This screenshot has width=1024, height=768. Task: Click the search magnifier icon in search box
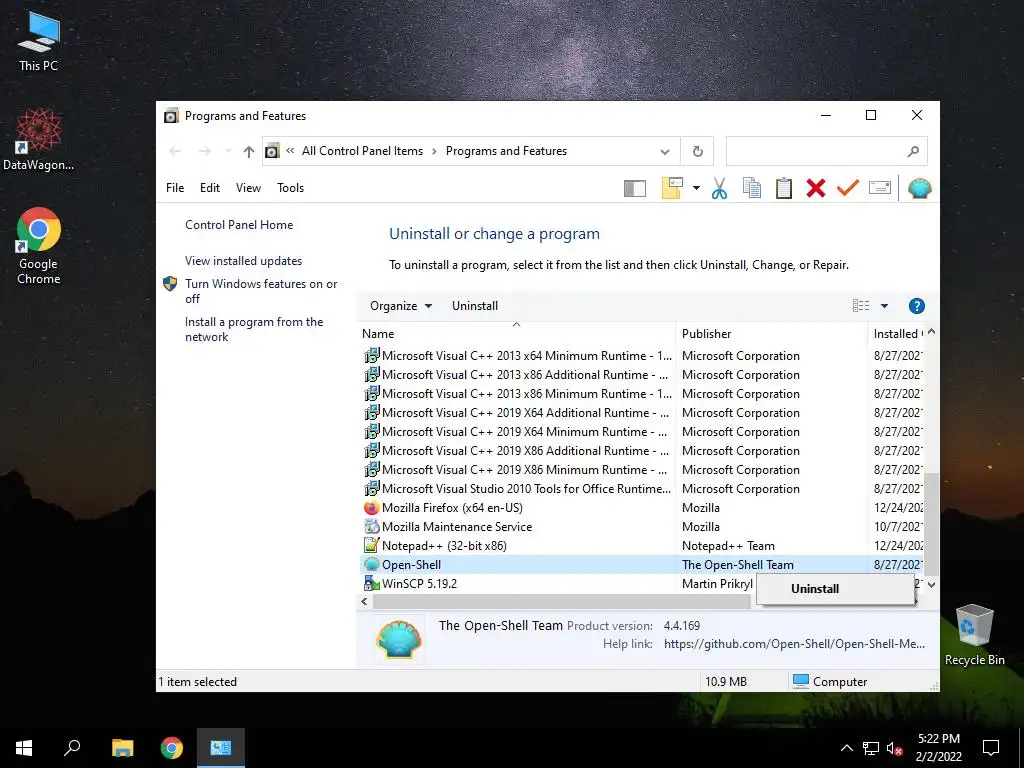[x=913, y=152]
